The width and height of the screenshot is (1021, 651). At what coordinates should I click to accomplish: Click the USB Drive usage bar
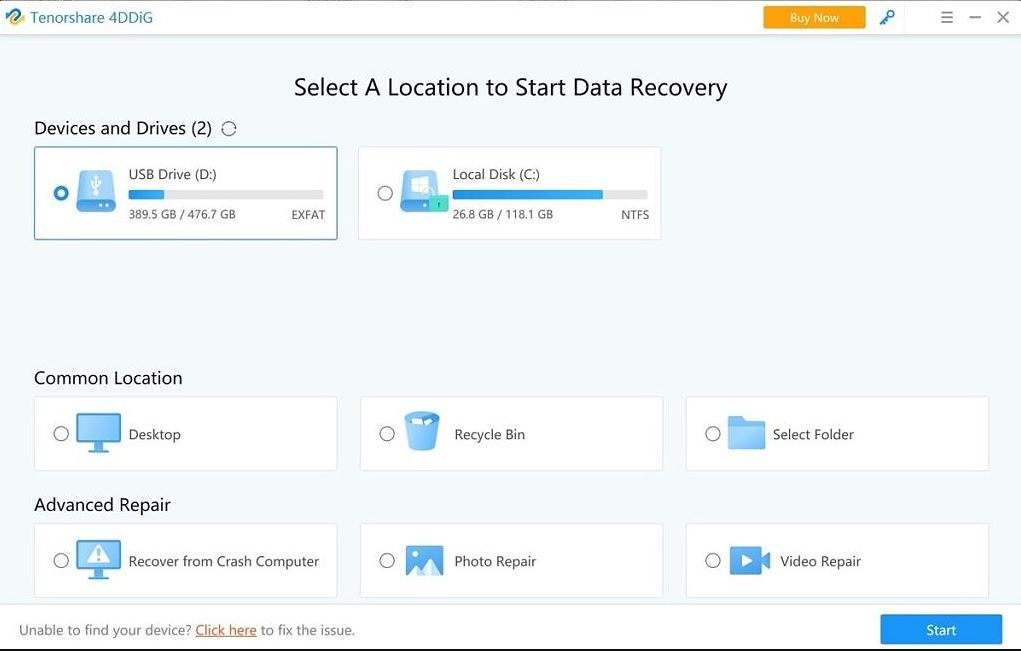point(226,195)
